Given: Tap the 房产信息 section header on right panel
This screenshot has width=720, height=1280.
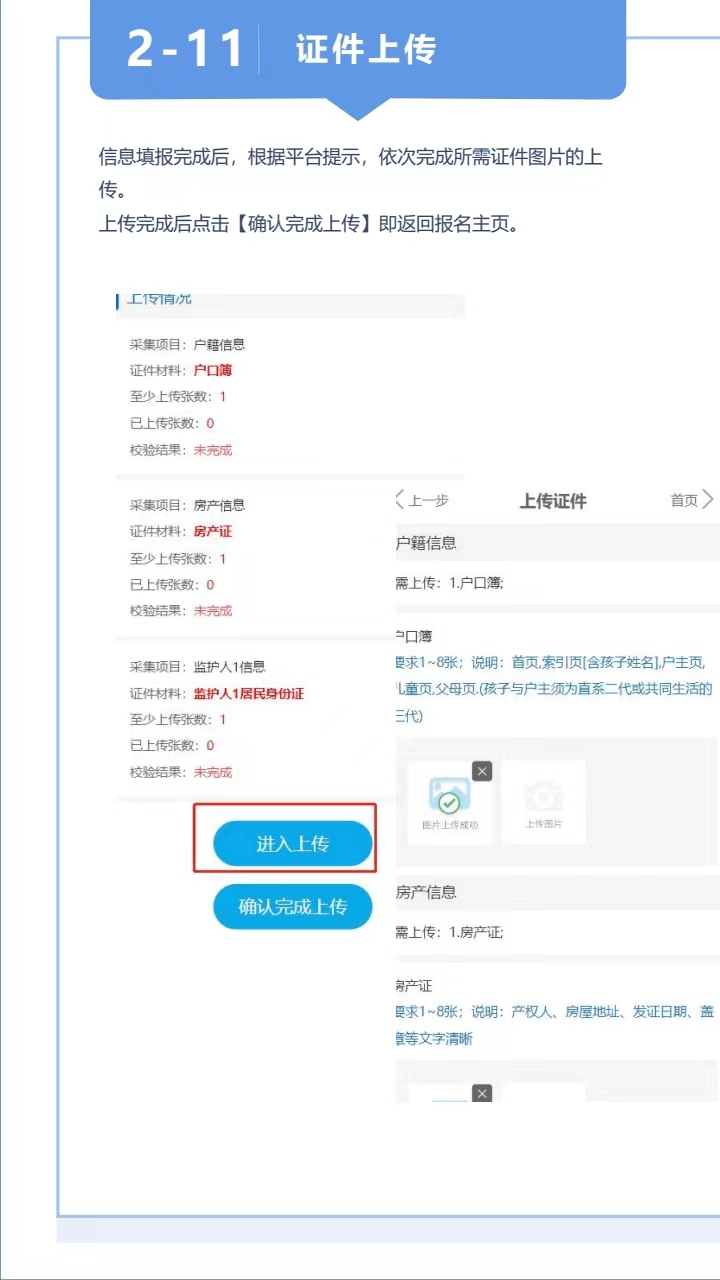Looking at the screenshot, I should pos(427,892).
